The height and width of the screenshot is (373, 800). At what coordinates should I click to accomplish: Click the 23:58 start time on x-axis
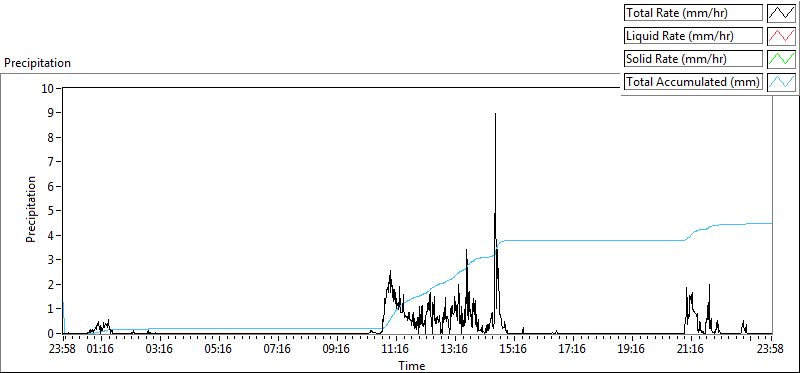(x=63, y=349)
